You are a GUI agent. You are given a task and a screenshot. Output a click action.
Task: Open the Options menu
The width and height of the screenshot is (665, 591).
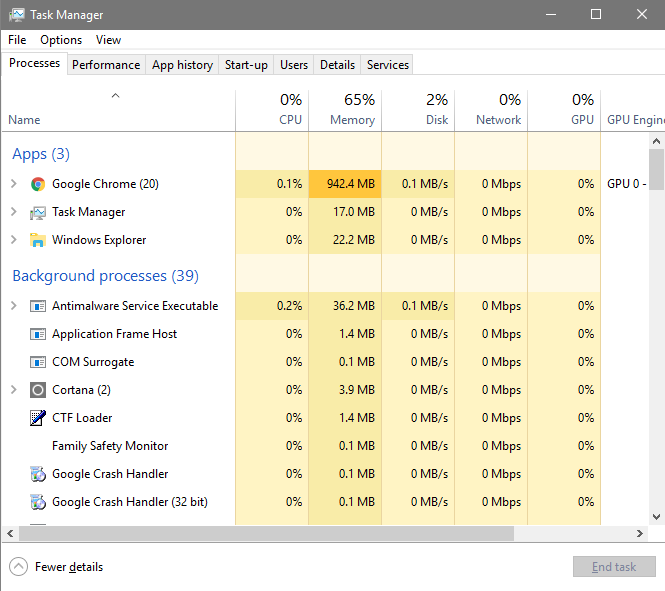pos(61,40)
